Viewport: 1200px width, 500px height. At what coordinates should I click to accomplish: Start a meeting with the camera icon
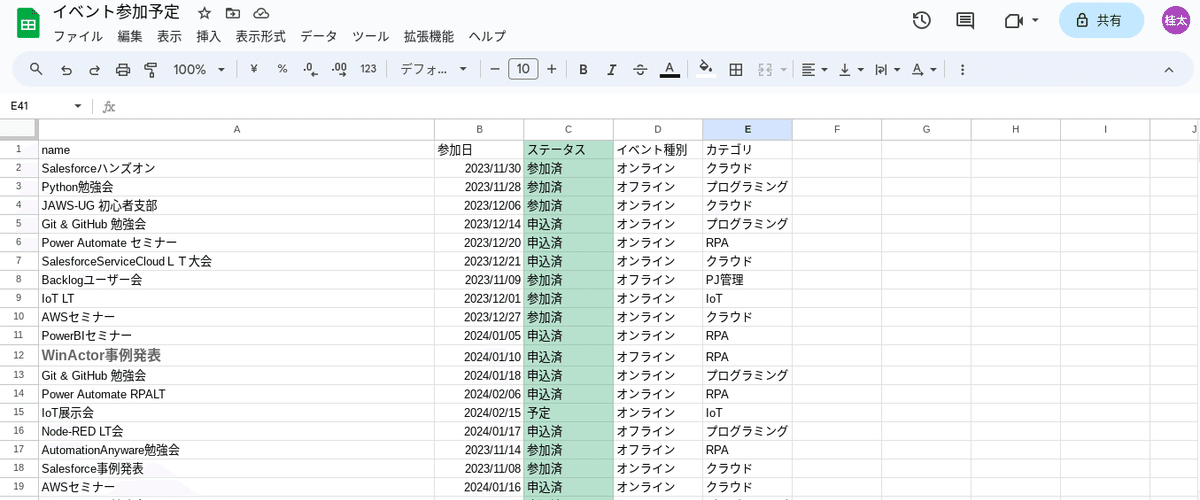coord(1014,20)
